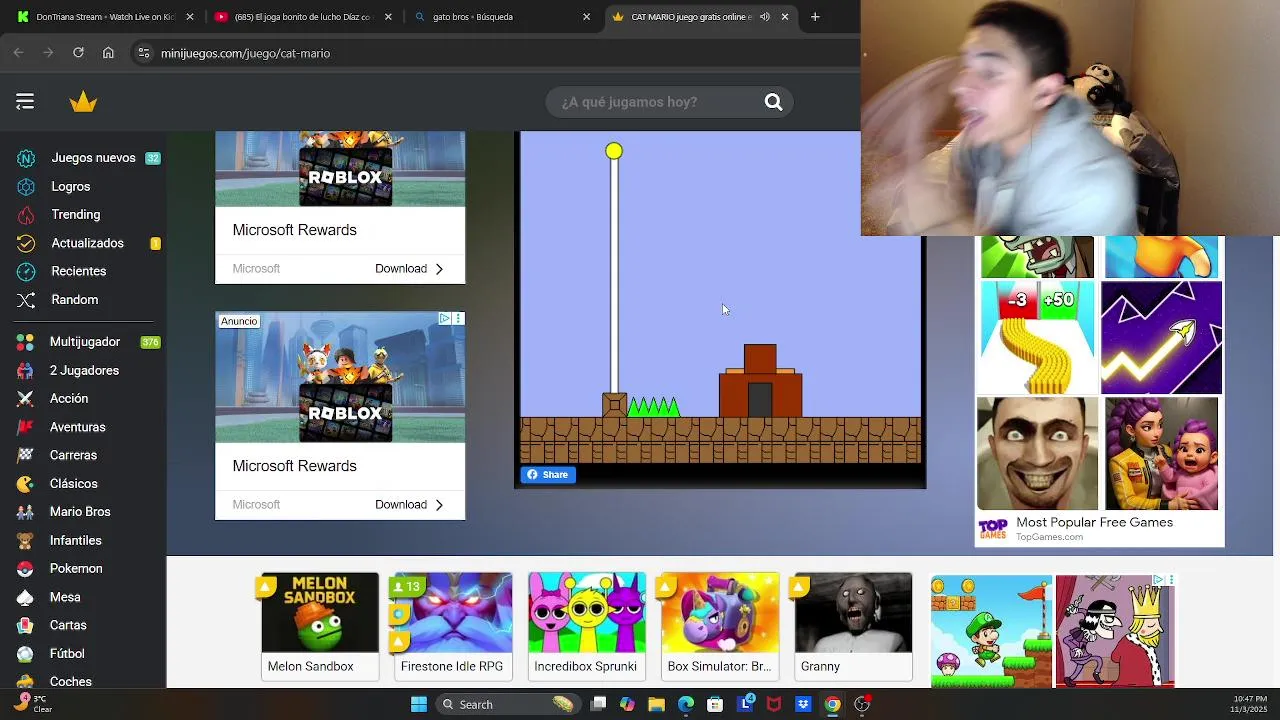Click the Multijugador category icon
This screenshot has height=720, width=1280.
tap(26, 342)
